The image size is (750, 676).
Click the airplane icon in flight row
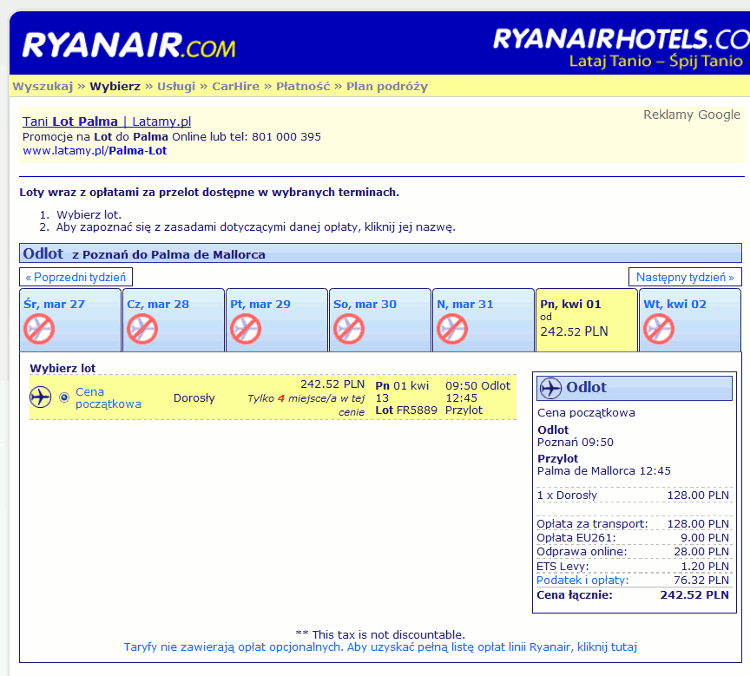(x=40, y=397)
